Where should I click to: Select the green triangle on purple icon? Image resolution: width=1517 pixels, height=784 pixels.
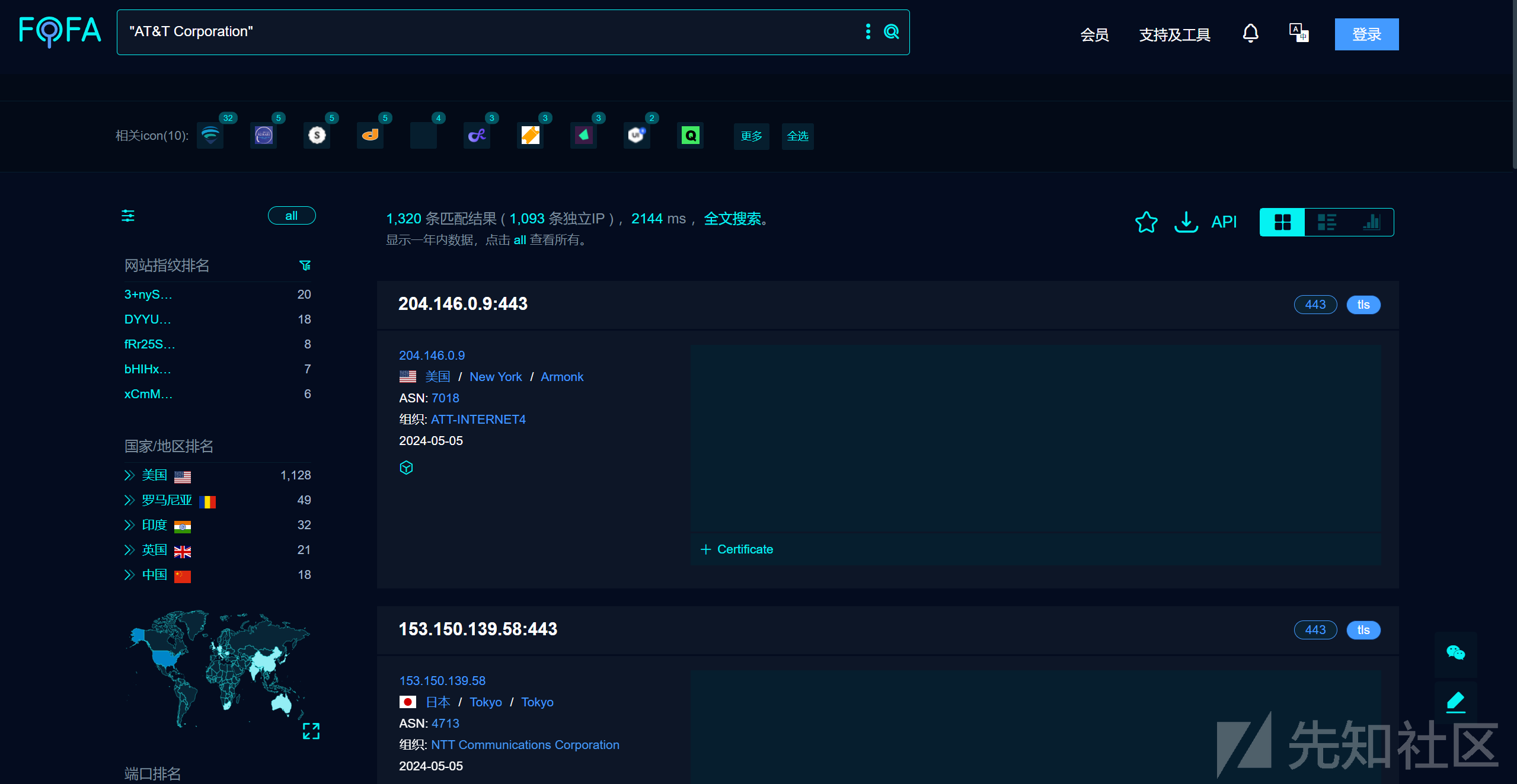583,136
